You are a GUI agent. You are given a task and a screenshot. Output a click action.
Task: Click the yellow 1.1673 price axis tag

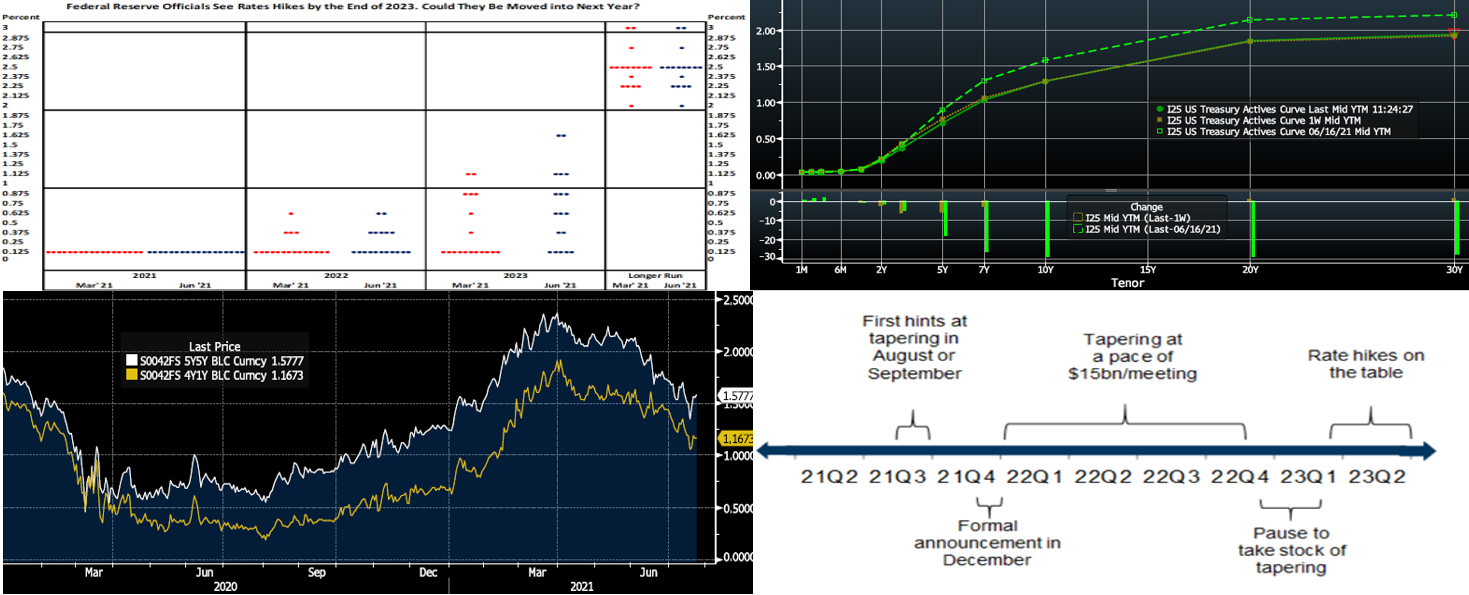738,439
